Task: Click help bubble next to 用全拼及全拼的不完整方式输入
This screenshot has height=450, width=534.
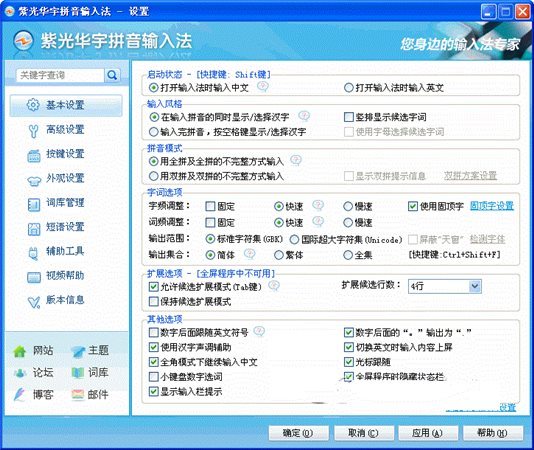Action: coord(296,160)
